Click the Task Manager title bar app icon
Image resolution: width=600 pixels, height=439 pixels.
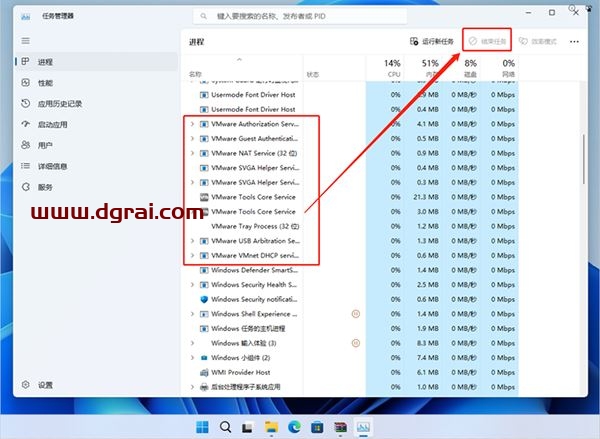[x=26, y=16]
